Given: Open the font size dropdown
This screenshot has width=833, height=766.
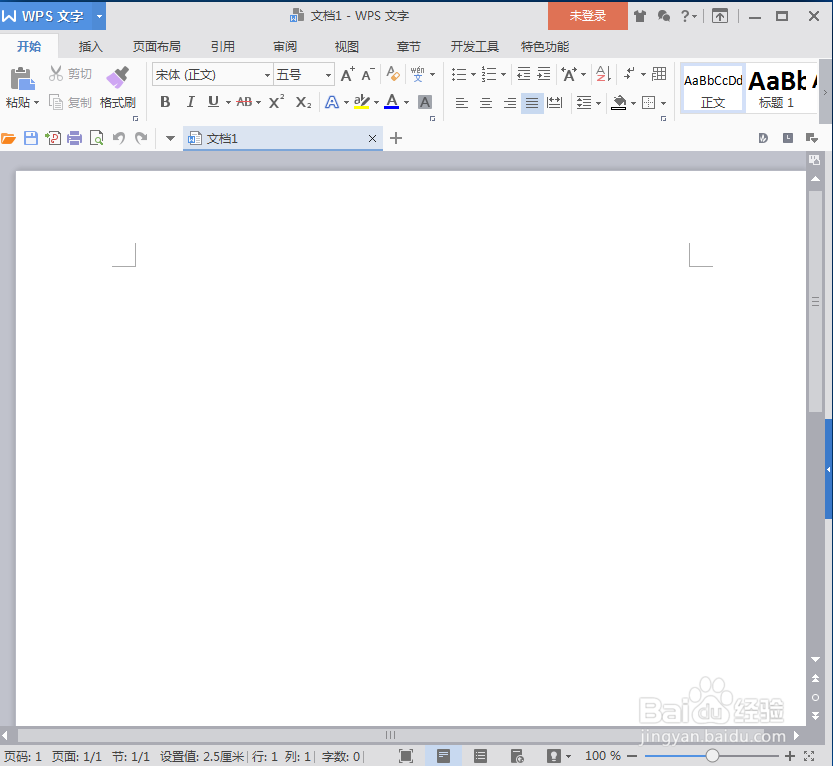Looking at the screenshot, I should (328, 75).
